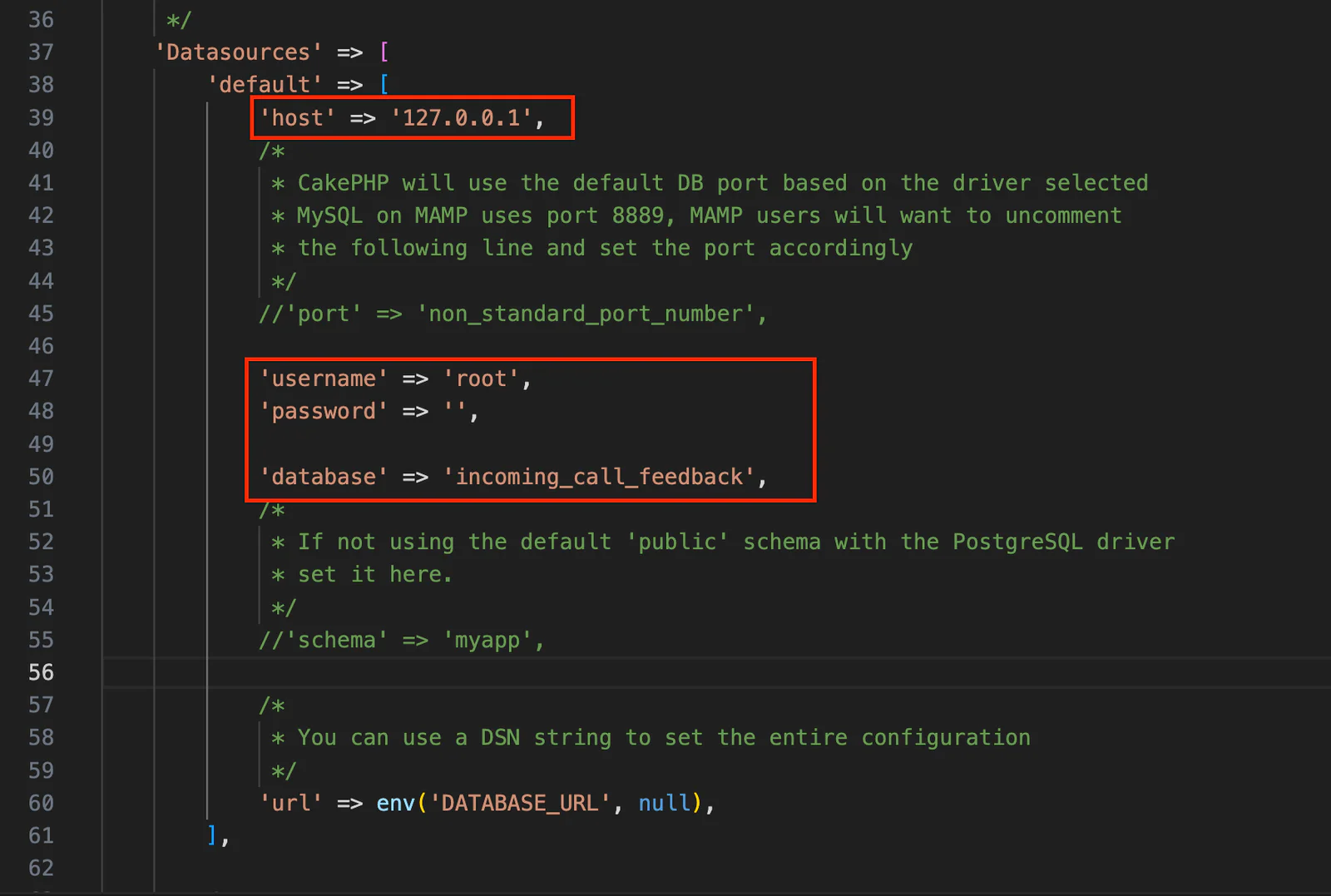Click the 'host' key
The width and height of the screenshot is (1331, 896).
click(x=297, y=118)
